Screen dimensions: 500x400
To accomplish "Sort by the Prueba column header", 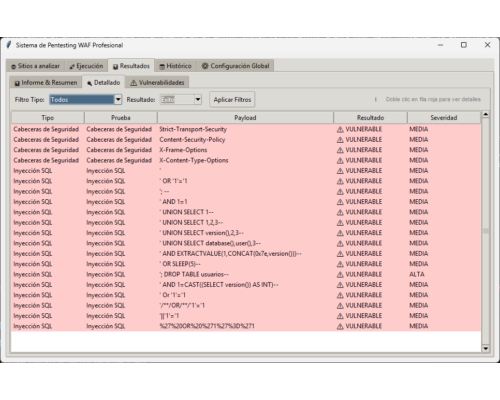I will pyautogui.click(x=121, y=118).
